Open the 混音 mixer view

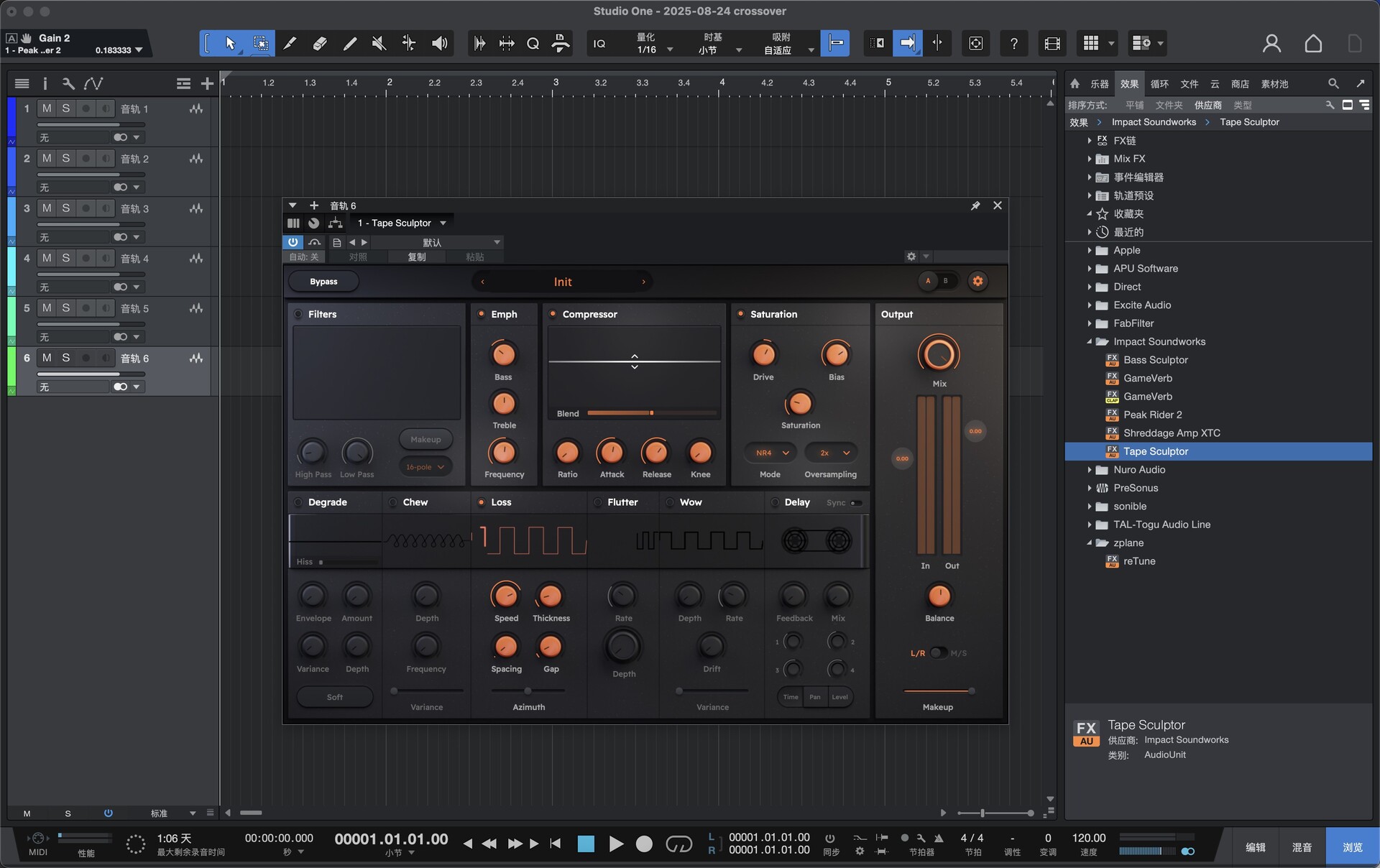1302,847
